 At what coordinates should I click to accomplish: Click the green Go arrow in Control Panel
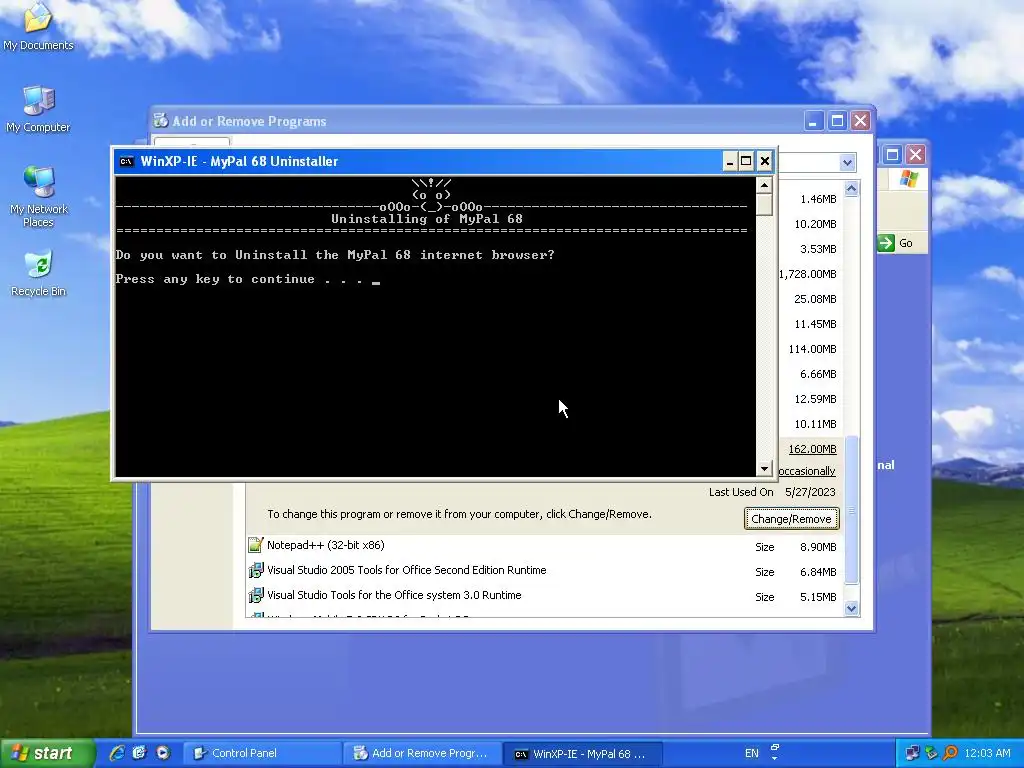(x=886, y=243)
